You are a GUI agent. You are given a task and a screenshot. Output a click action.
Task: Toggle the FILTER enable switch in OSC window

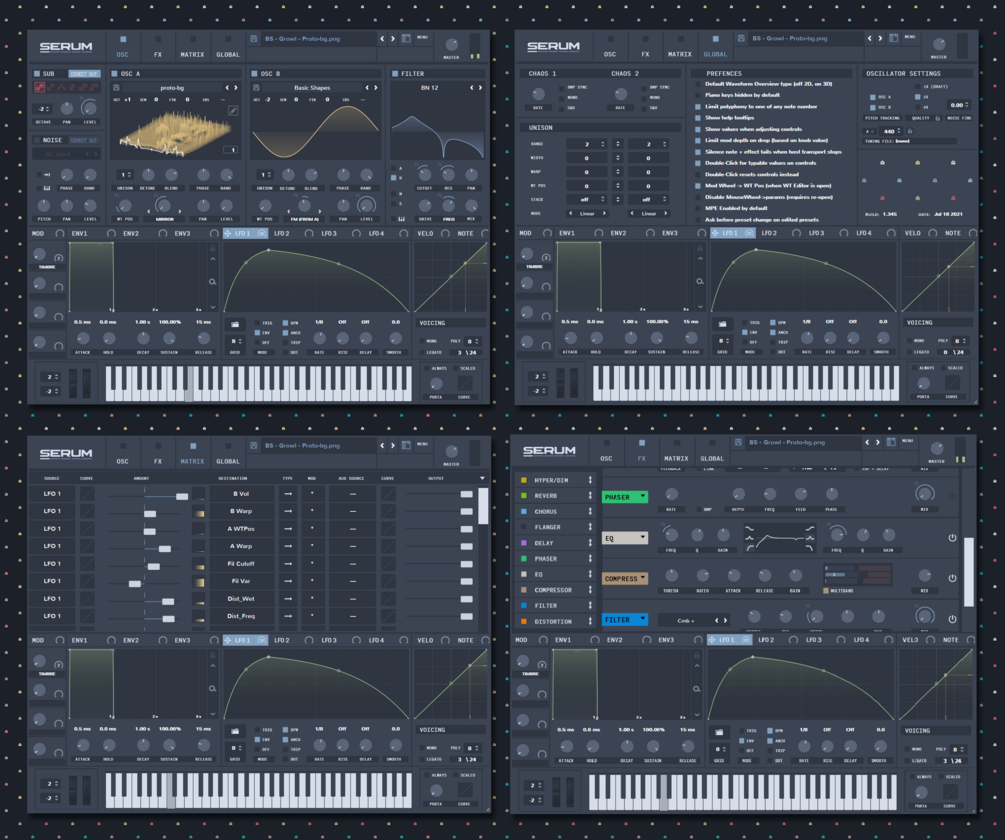395,74
